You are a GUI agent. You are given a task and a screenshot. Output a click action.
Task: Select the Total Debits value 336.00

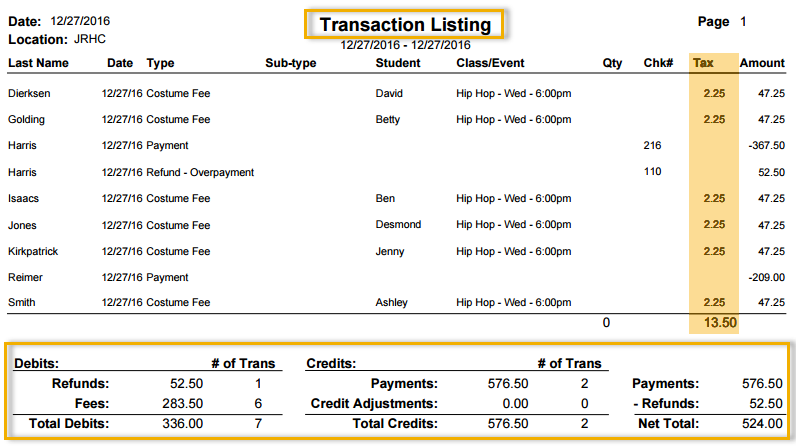click(182, 424)
